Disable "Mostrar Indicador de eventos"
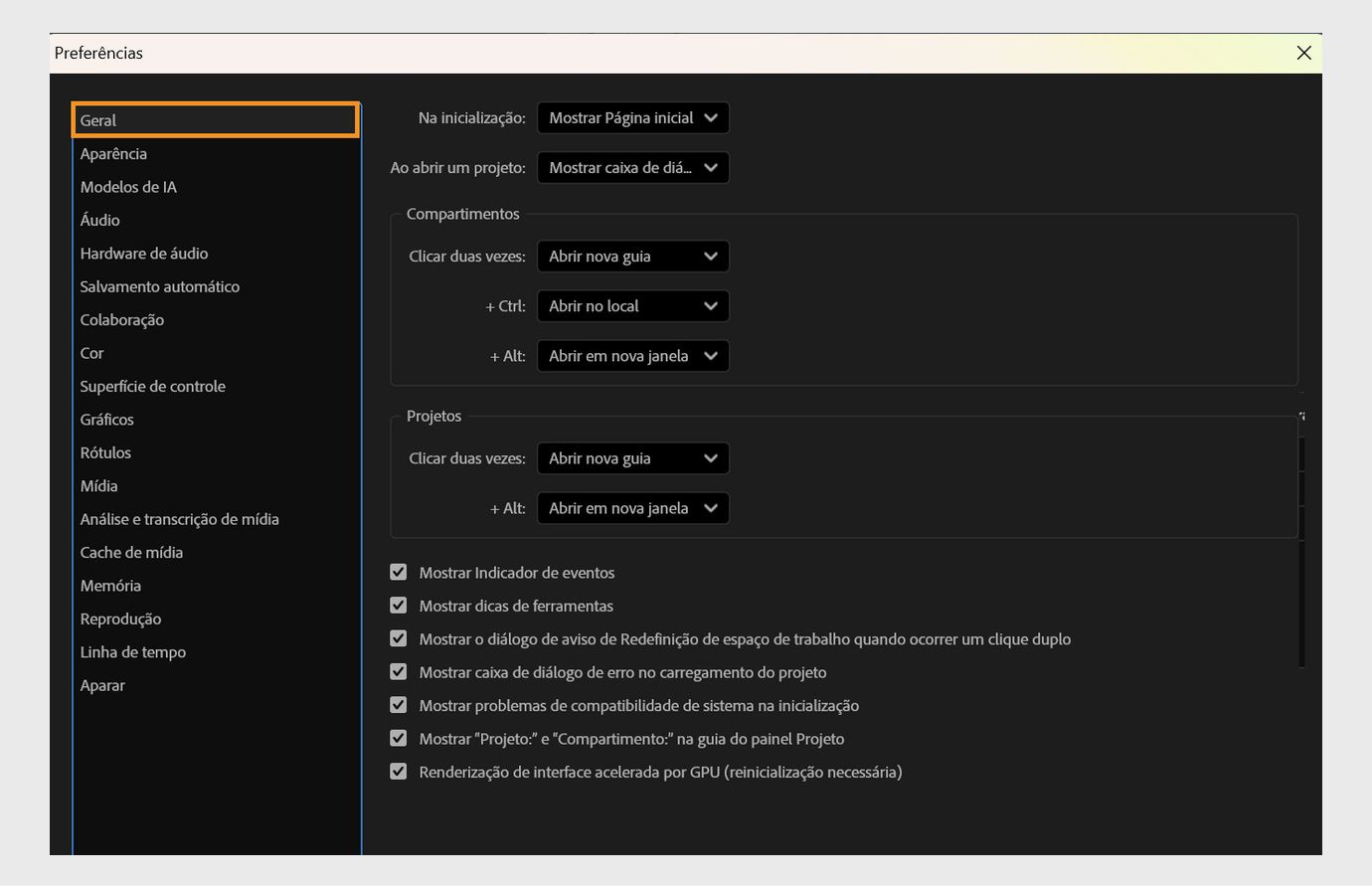This screenshot has width=1372, height=886. point(398,572)
